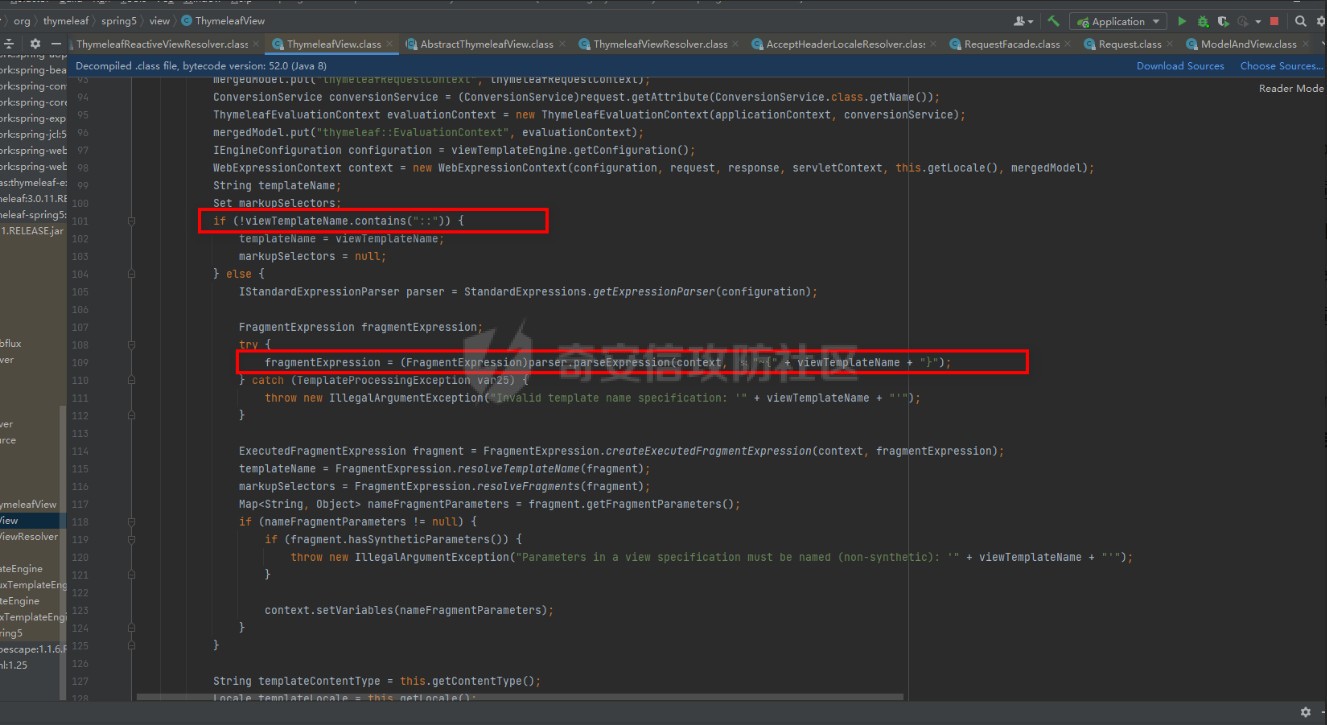Open Search Everywhere magnifier
This screenshot has height=725, width=1327.
click(x=1301, y=21)
